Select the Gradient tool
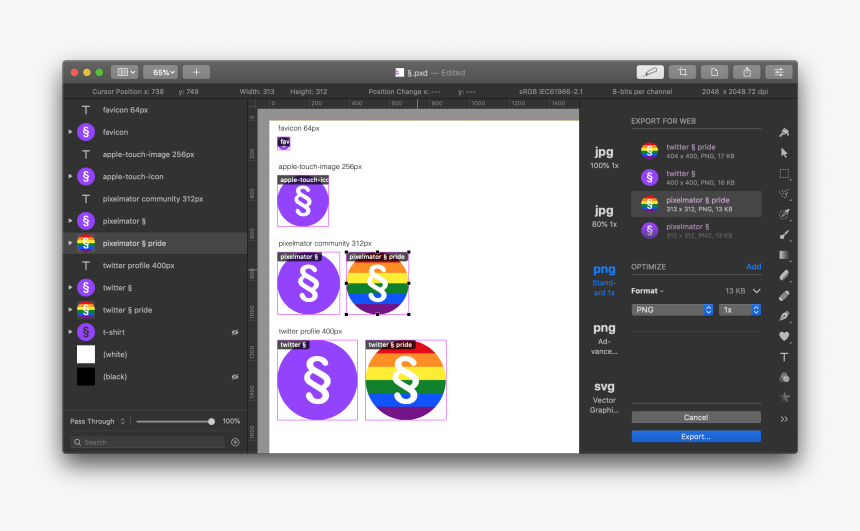This screenshot has height=531, width=860. (x=784, y=255)
